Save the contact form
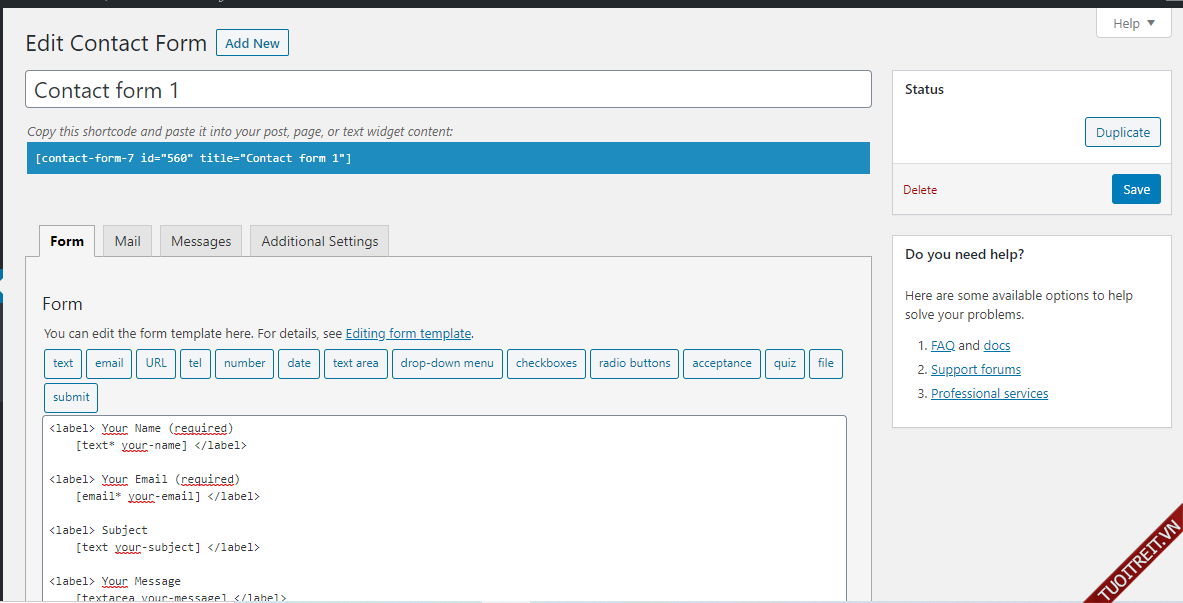Screen dimensions: 1183x603 [x=1136, y=189]
